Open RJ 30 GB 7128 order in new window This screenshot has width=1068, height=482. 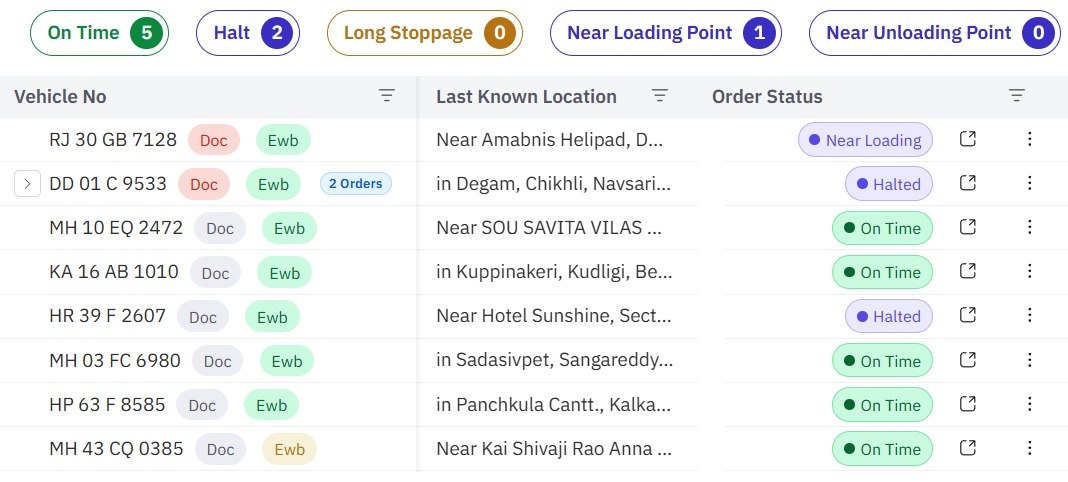(x=968, y=139)
